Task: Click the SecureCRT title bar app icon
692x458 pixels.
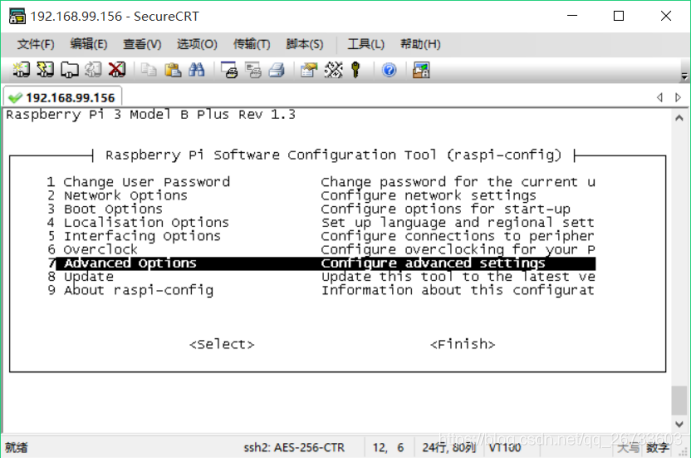Action: (18, 16)
